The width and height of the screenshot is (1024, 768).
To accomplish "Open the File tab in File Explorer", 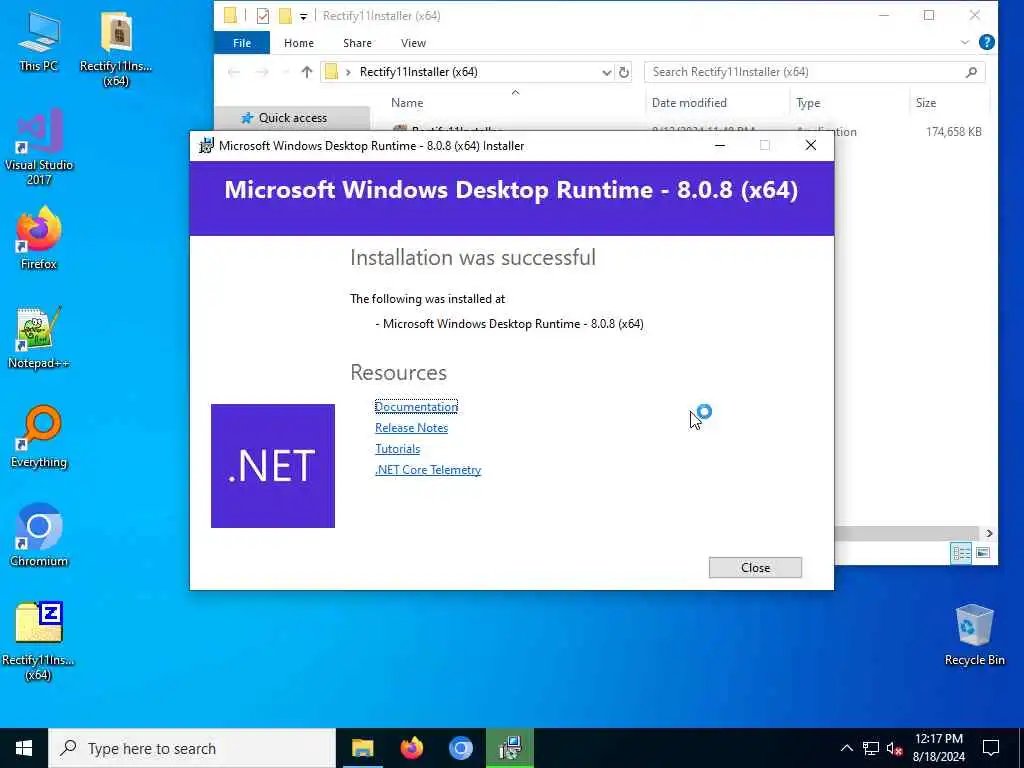I will tap(242, 43).
